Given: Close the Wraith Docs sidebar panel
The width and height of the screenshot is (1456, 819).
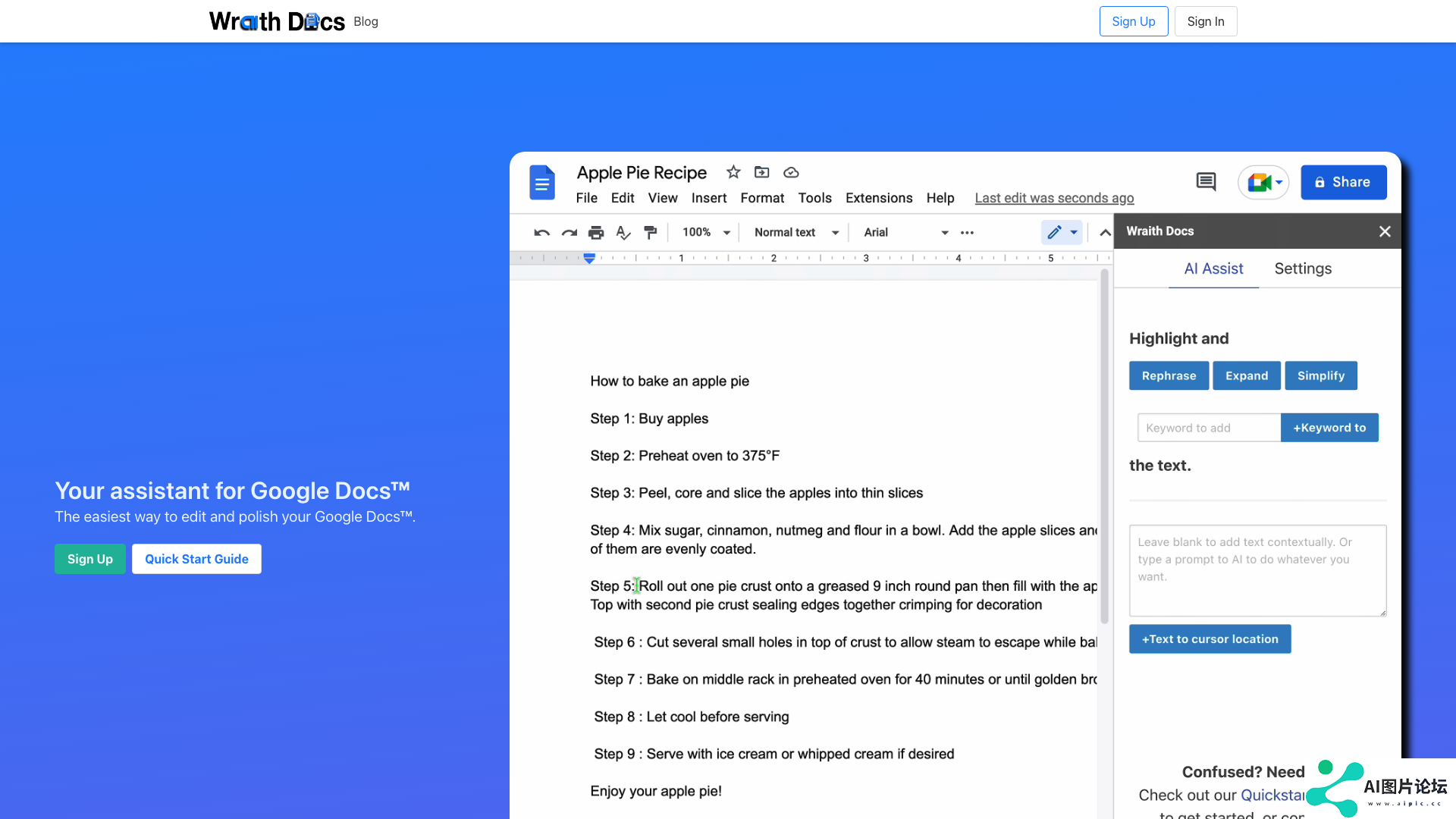Looking at the screenshot, I should tap(1385, 231).
